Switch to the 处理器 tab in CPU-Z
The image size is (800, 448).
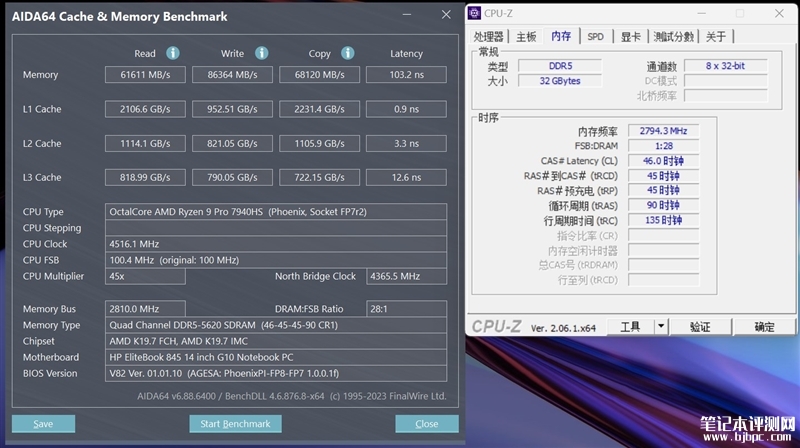tap(488, 36)
